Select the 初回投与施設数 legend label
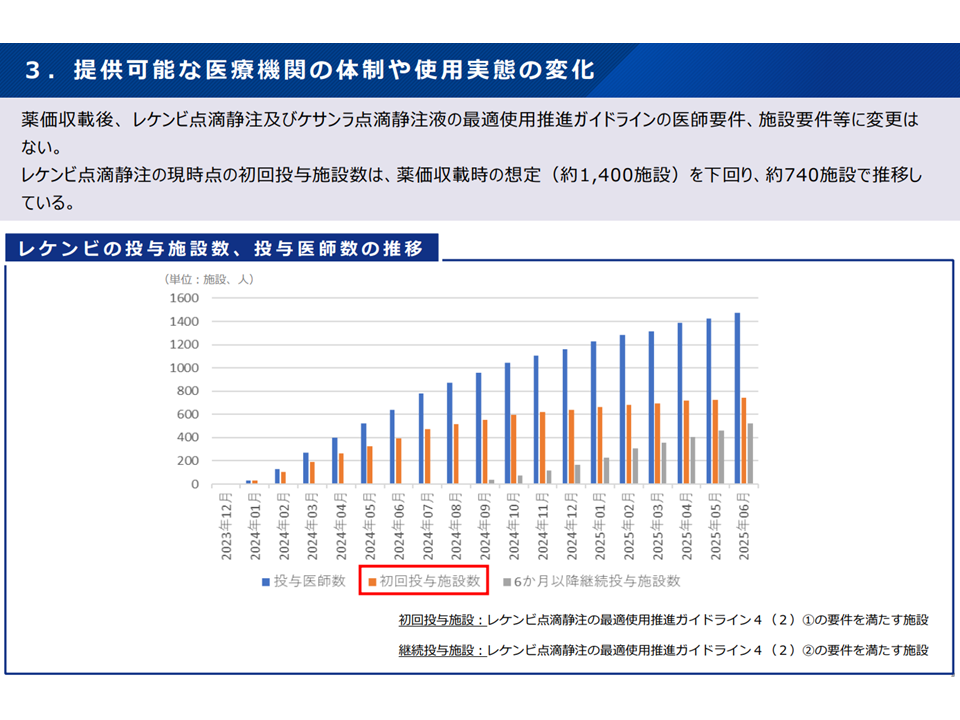This screenshot has height=720, width=960. point(430,581)
